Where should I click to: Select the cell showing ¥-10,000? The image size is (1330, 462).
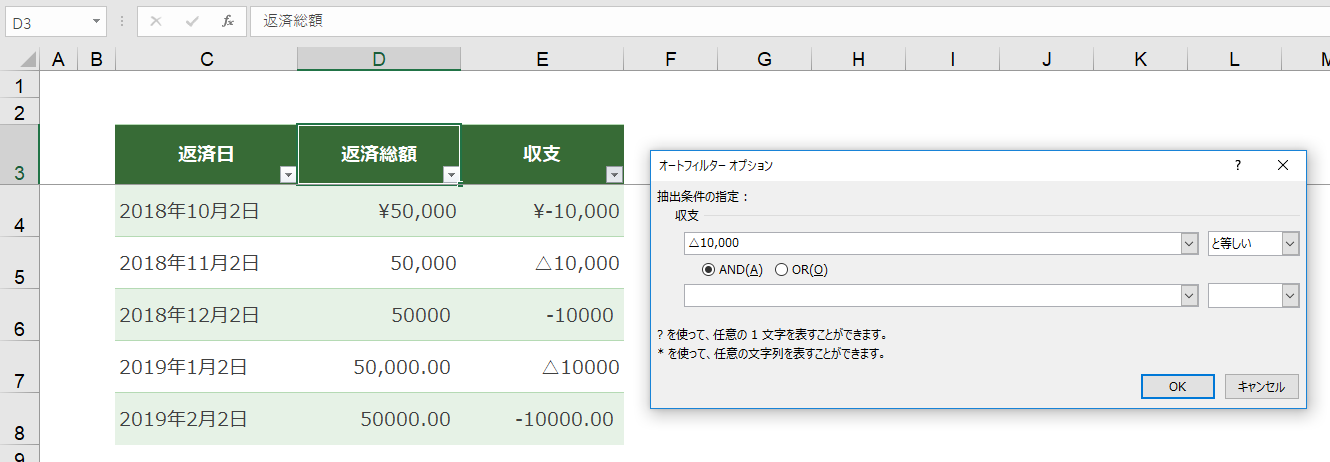pyautogui.click(x=542, y=211)
